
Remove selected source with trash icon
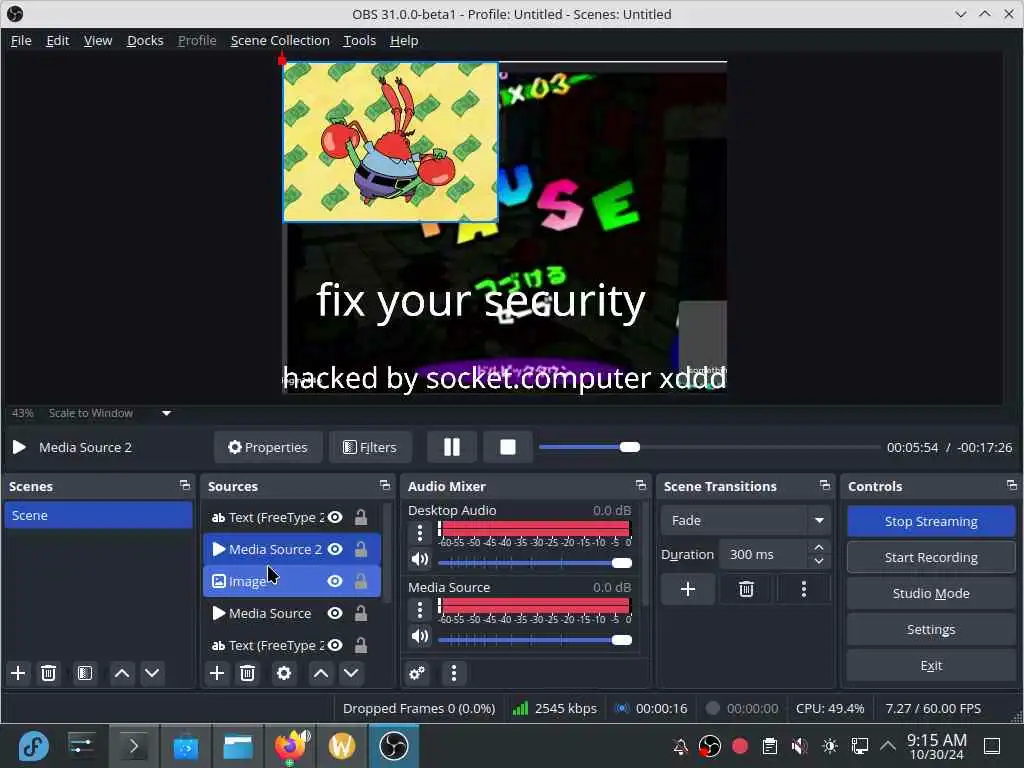click(x=248, y=673)
